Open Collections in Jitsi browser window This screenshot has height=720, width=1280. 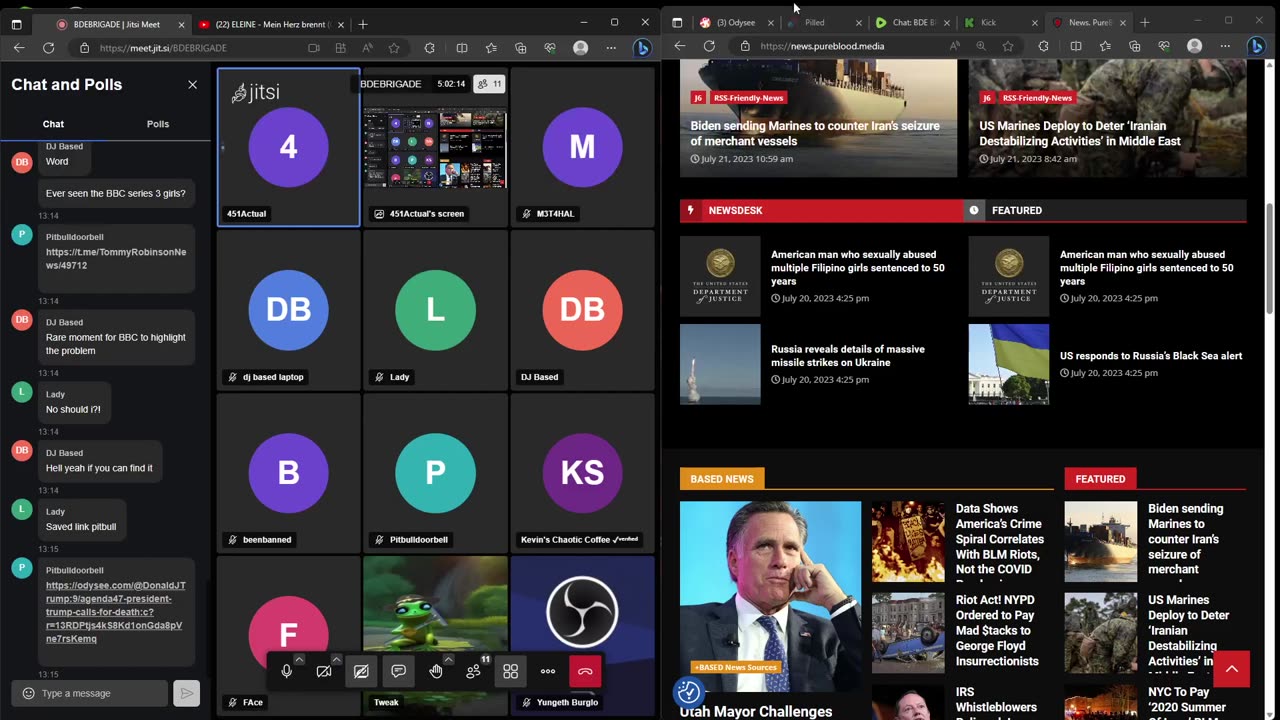tap(521, 47)
